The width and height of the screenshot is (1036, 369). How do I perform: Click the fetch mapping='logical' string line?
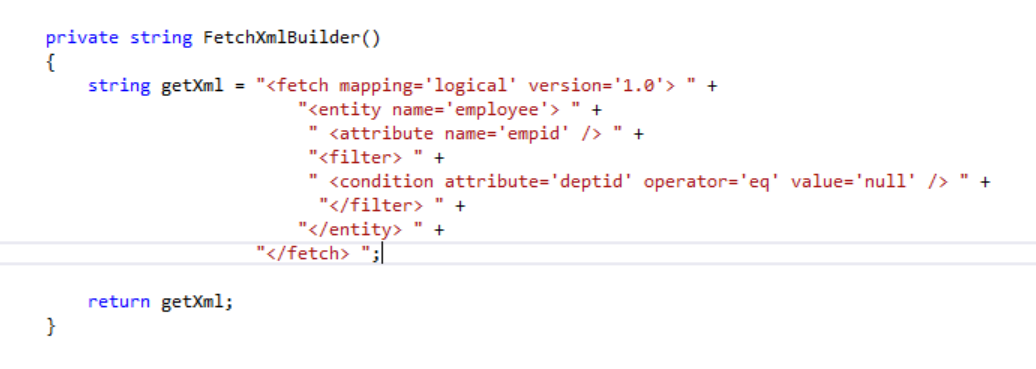pyautogui.click(x=476, y=86)
